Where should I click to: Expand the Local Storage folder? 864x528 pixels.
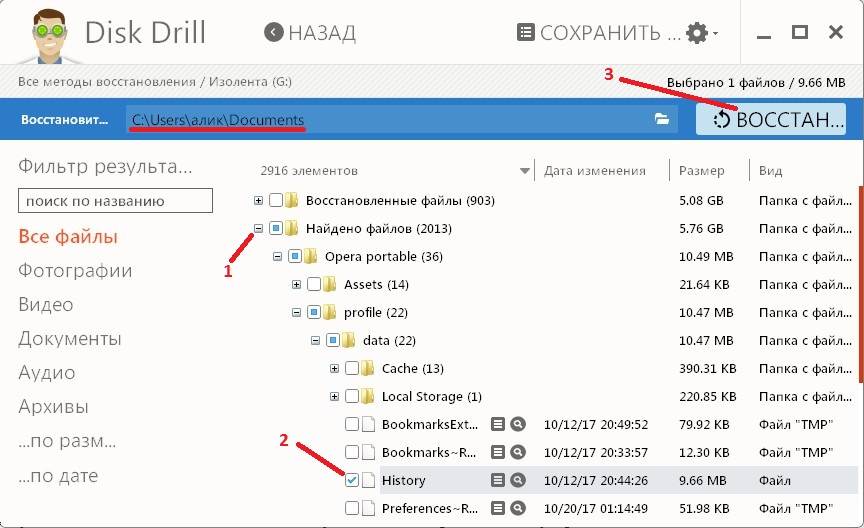[334, 396]
